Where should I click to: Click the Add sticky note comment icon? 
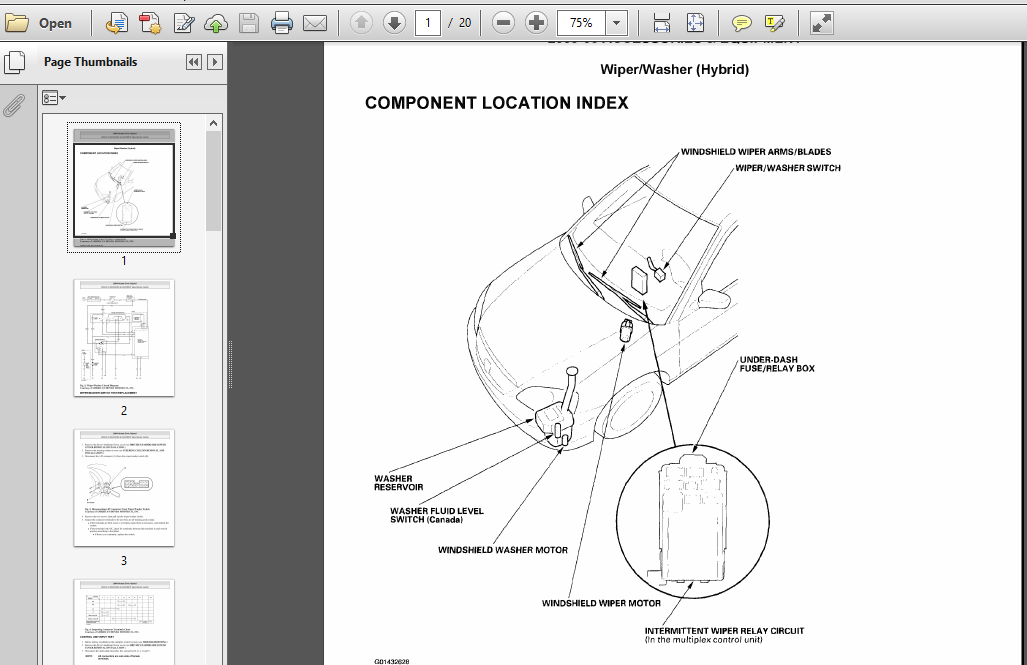point(741,24)
